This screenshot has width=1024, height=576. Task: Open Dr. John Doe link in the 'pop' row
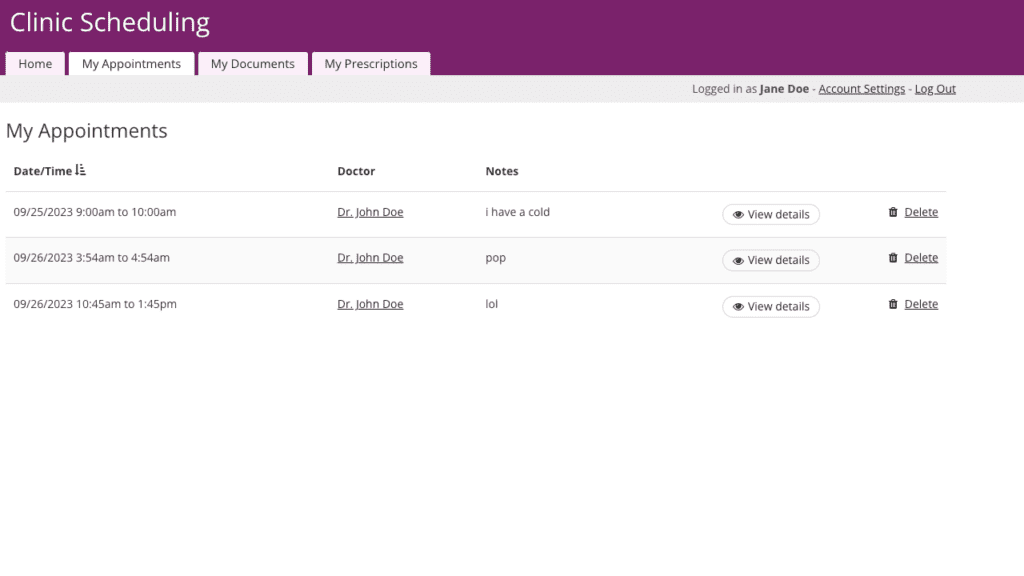[x=370, y=258]
